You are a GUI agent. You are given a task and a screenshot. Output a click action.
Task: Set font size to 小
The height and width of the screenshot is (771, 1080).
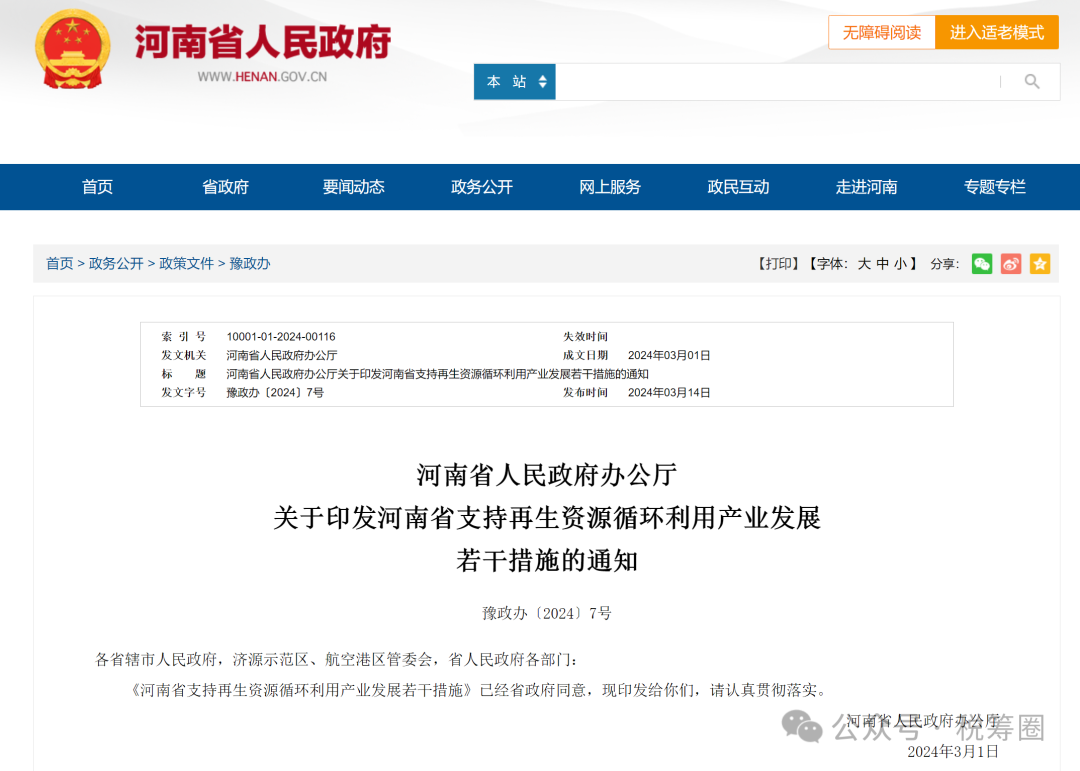[900, 264]
